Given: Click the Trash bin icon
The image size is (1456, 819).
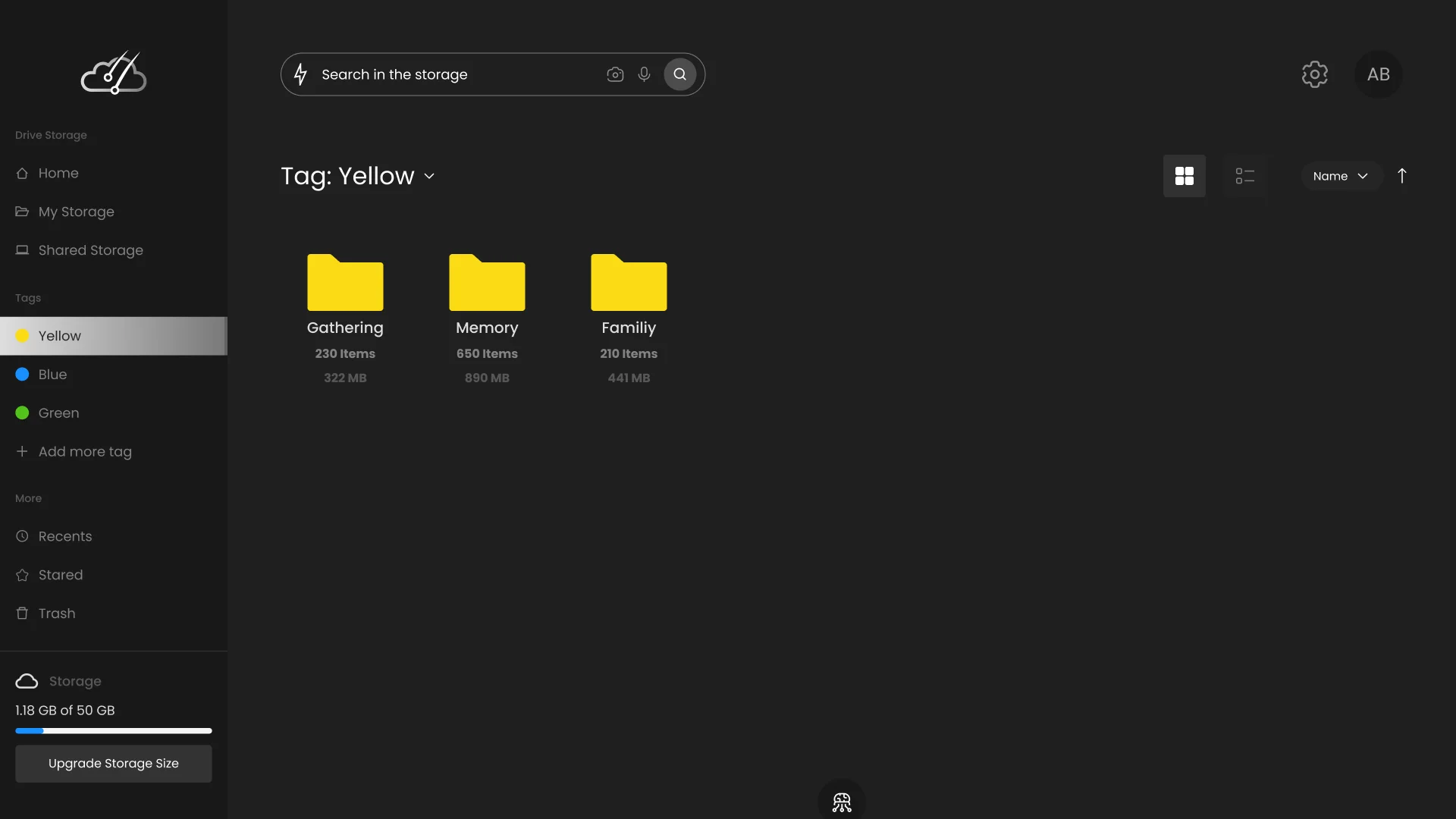Looking at the screenshot, I should click(22, 613).
